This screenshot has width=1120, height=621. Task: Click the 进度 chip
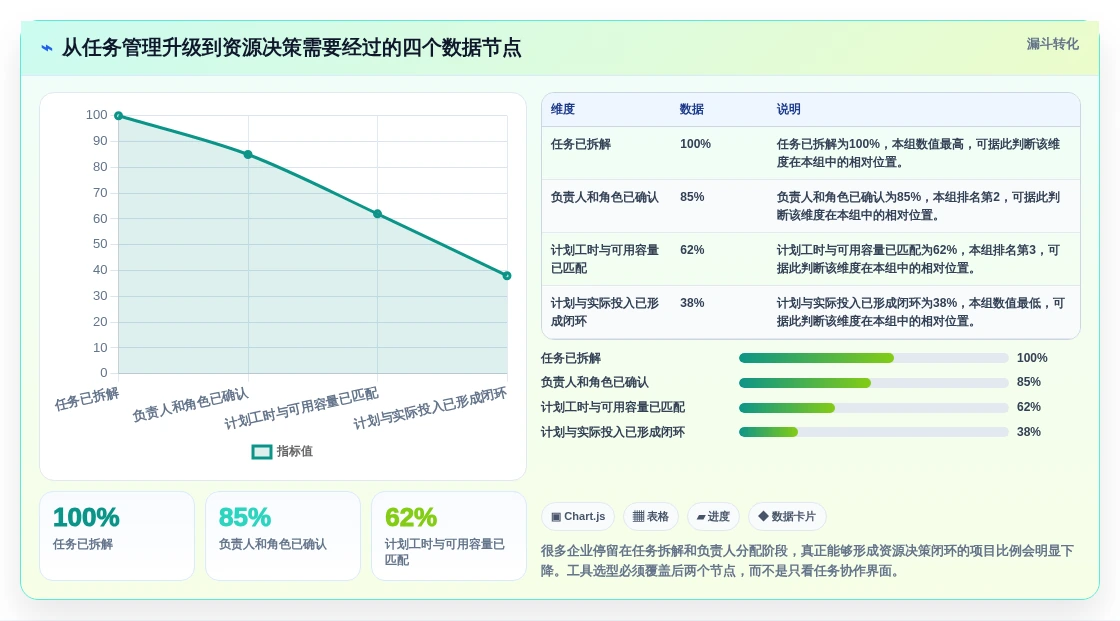[x=713, y=517]
